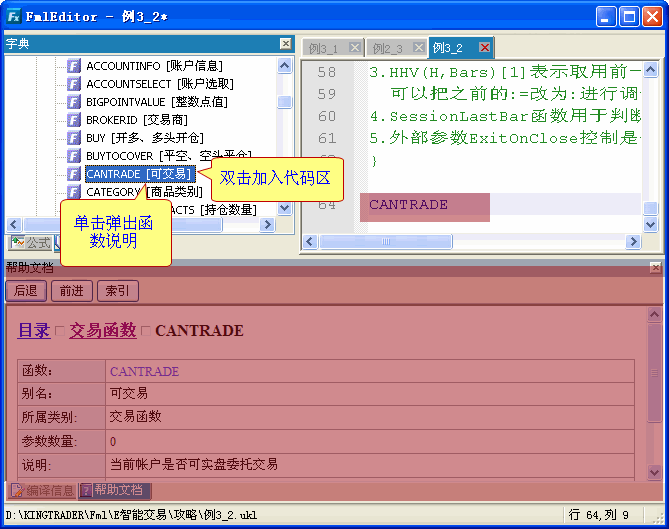The height and width of the screenshot is (529, 669).
Task: Click the ACCOUNTINFO function icon
Action: tap(73, 66)
